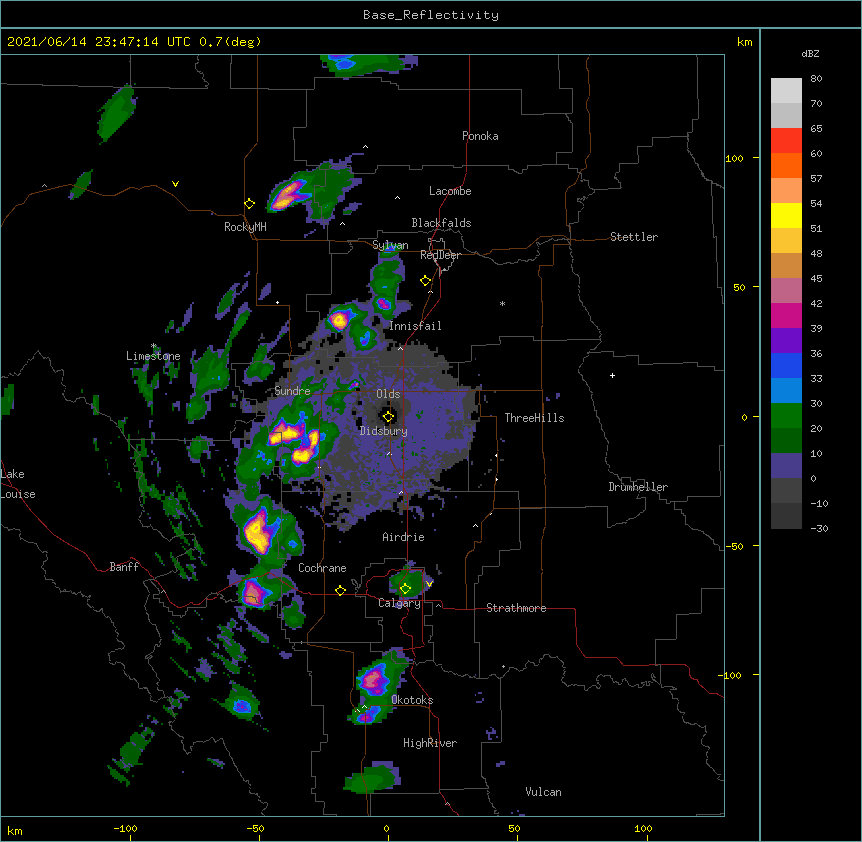Click the Olds label

tap(388, 394)
